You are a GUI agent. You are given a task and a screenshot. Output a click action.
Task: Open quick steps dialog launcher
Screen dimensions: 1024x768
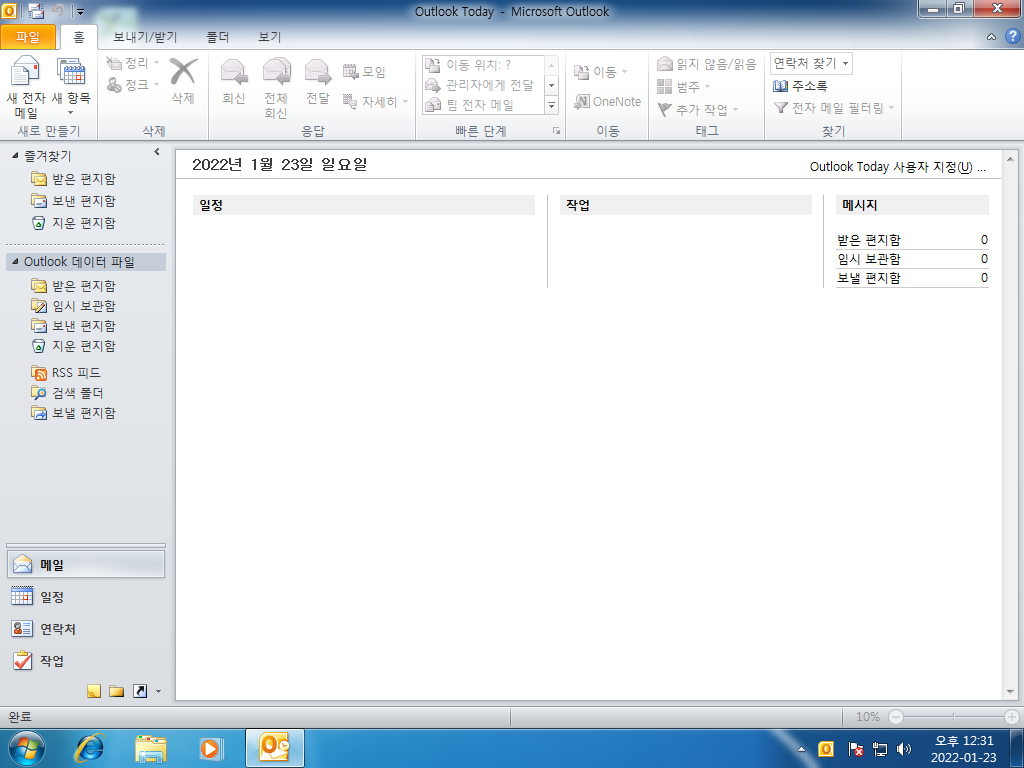pyautogui.click(x=556, y=131)
